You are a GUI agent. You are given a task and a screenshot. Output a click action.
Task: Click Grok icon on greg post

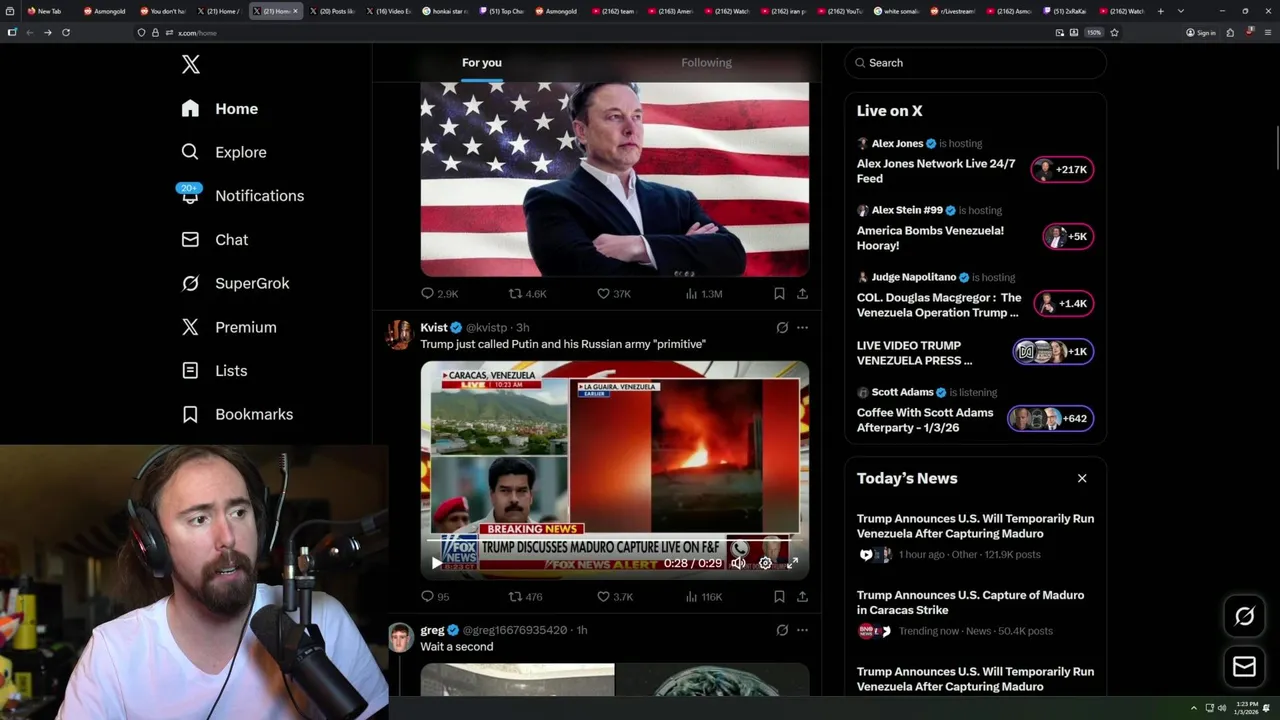(782, 630)
